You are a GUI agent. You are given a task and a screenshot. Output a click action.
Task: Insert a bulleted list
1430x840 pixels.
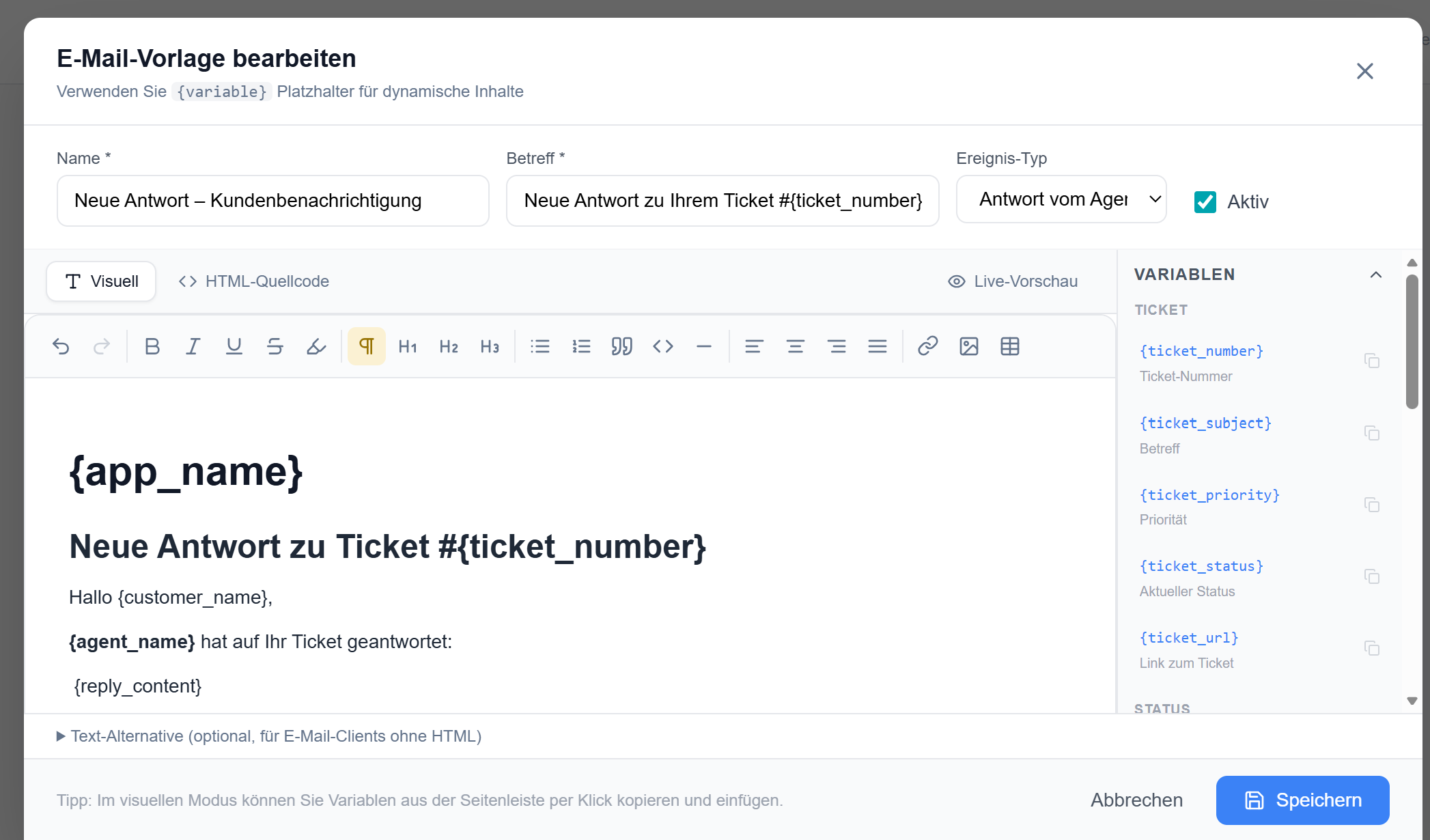coord(539,346)
